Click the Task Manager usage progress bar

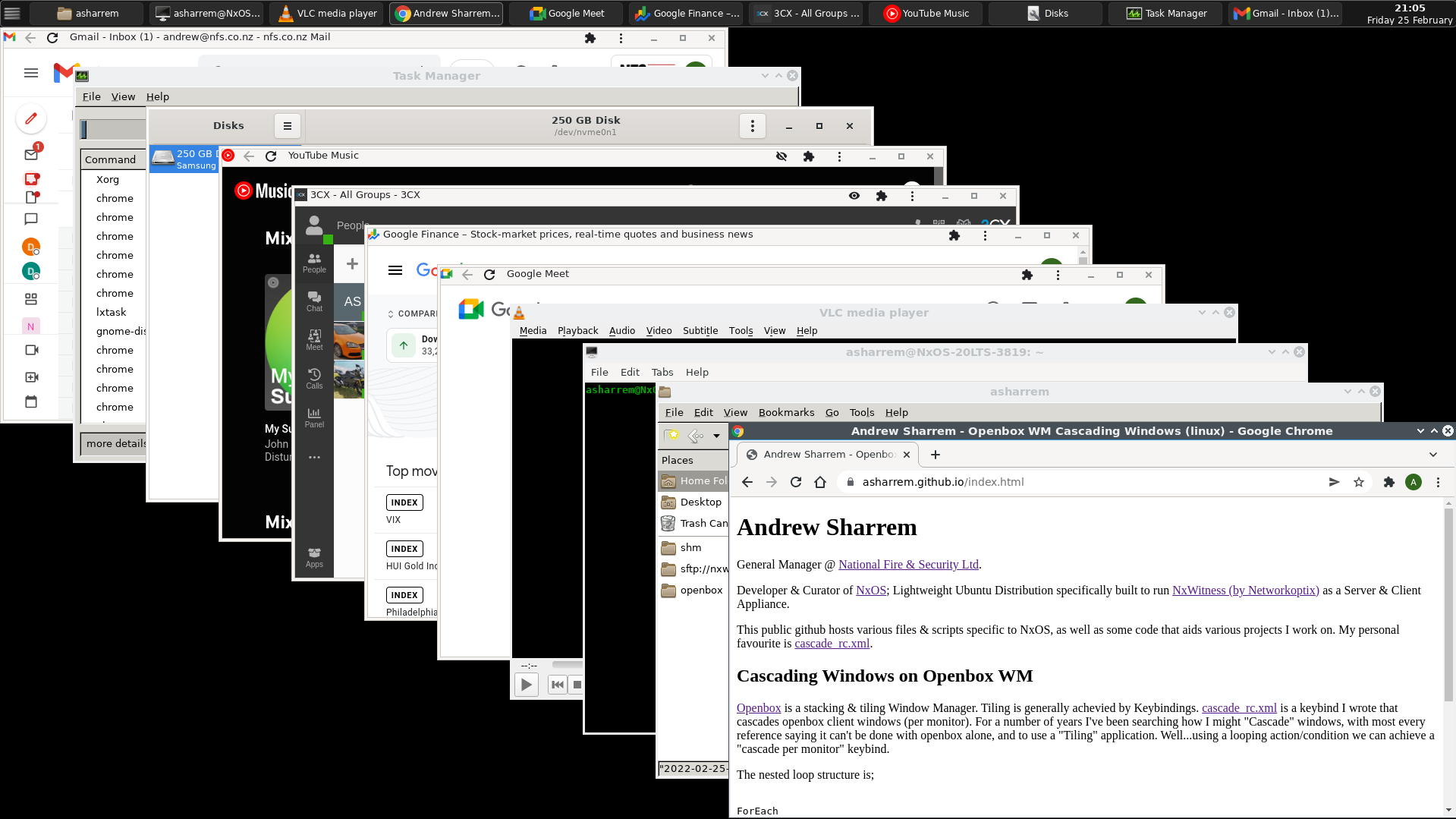(x=113, y=130)
